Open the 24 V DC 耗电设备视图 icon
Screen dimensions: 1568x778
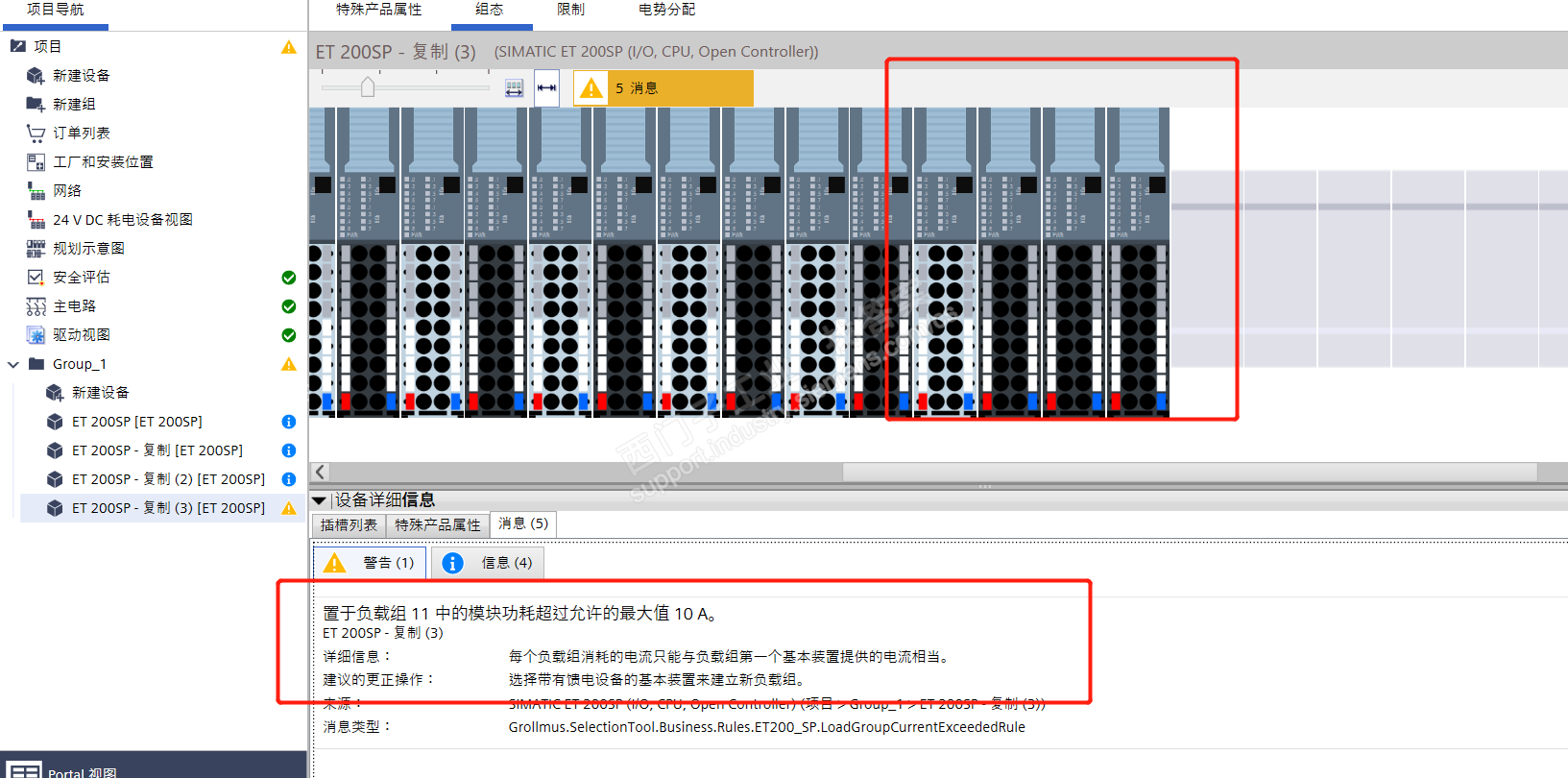click(x=36, y=219)
